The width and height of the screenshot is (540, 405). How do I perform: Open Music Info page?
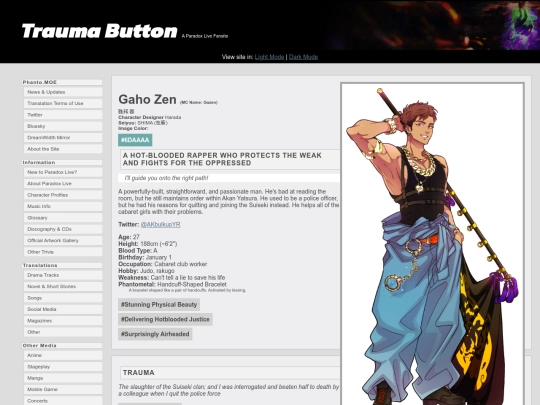(63, 206)
